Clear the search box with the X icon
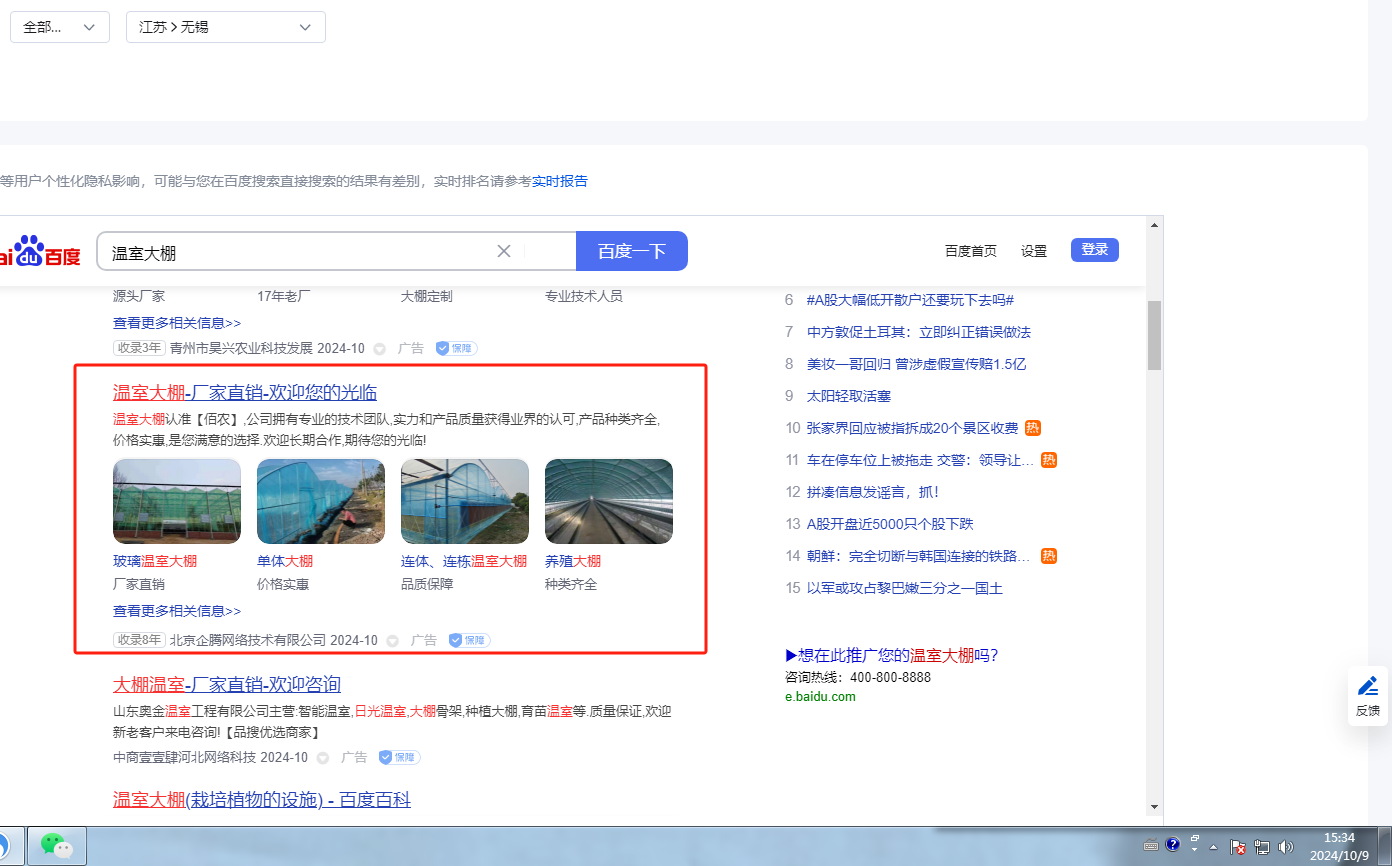The width and height of the screenshot is (1392, 866). [x=504, y=251]
